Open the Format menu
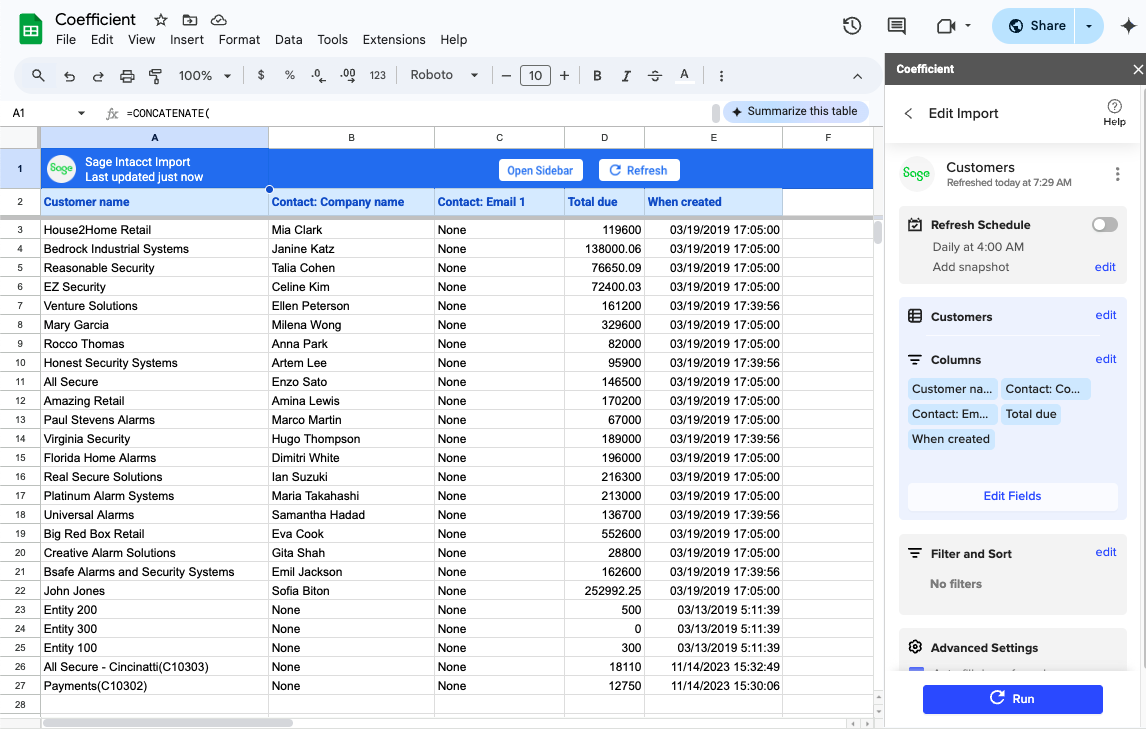1146x729 pixels. [239, 39]
